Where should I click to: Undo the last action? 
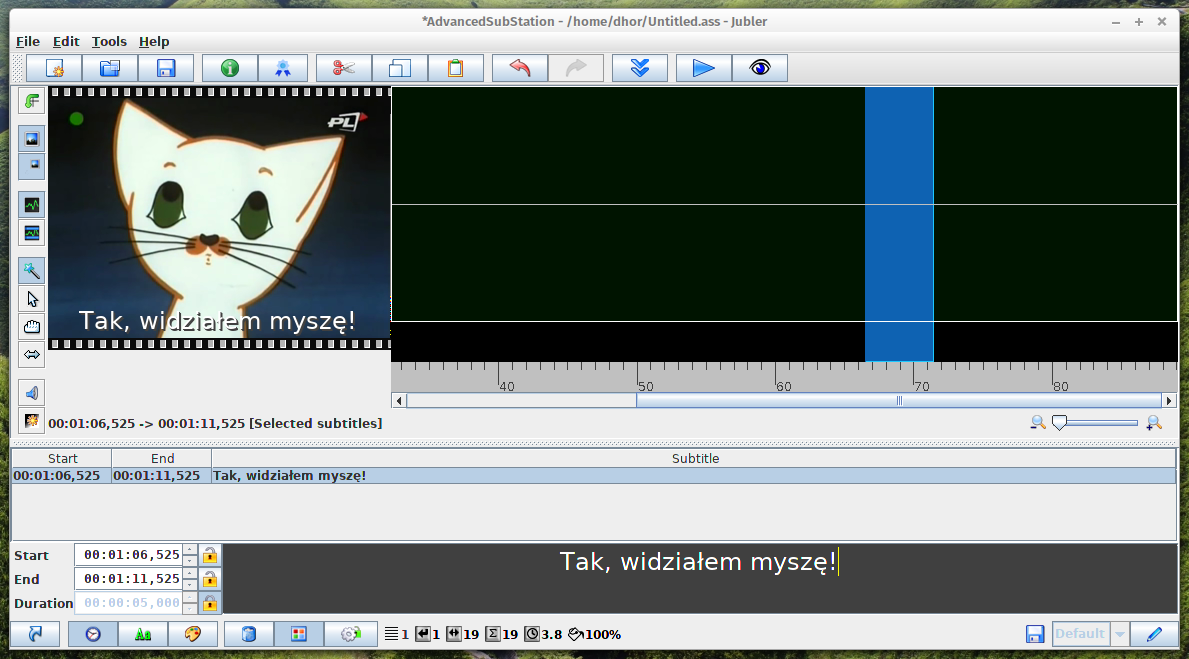pos(519,68)
